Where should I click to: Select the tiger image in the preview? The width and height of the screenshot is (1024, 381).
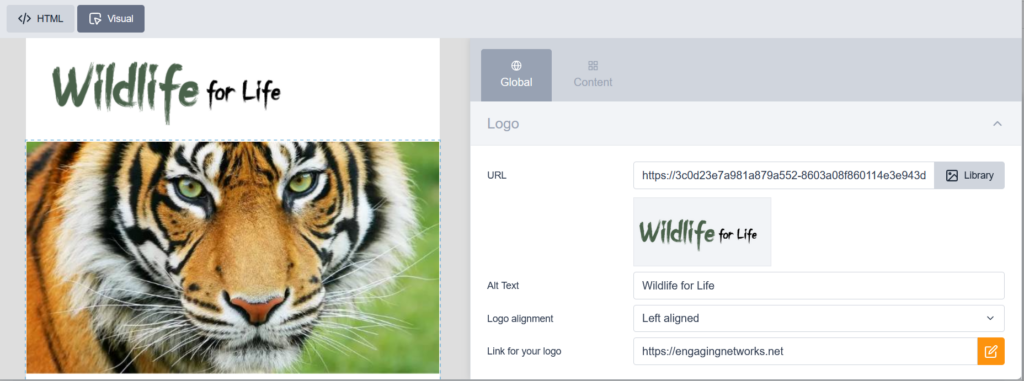(x=232, y=257)
